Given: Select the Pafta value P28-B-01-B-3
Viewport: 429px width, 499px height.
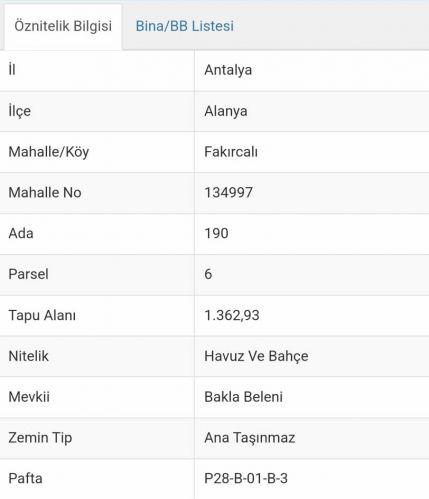Looking at the screenshot, I should pyautogui.click(x=246, y=478).
